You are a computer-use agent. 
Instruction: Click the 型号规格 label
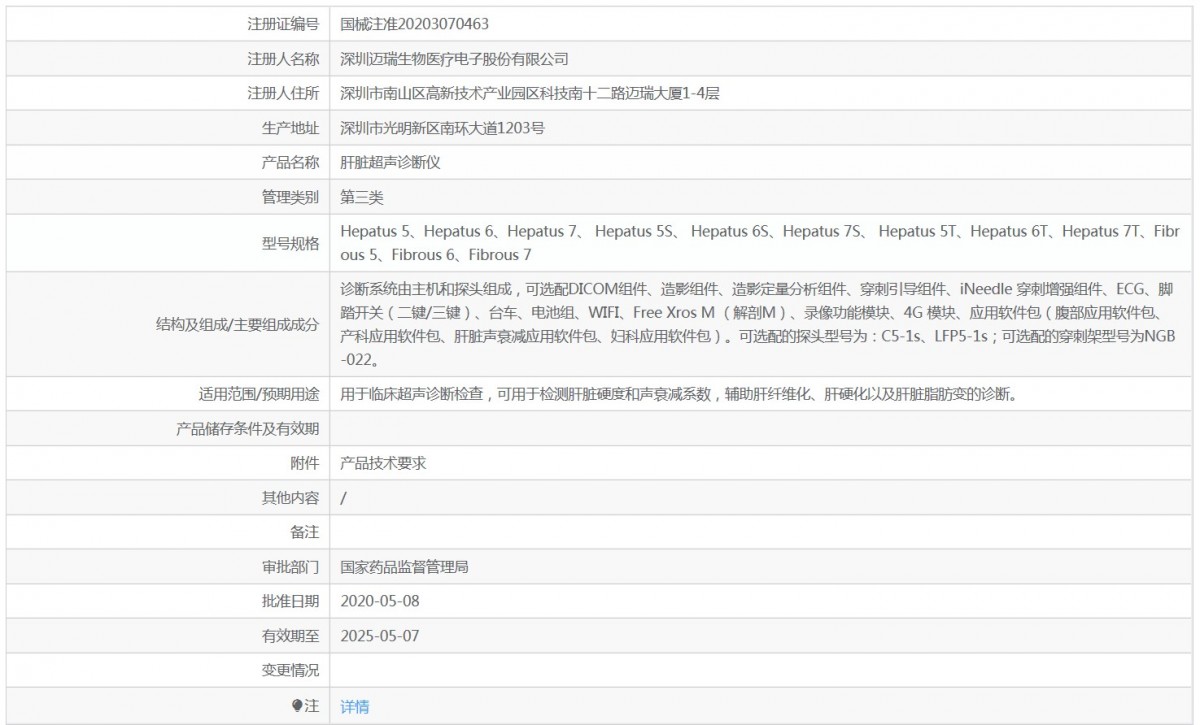click(290, 243)
